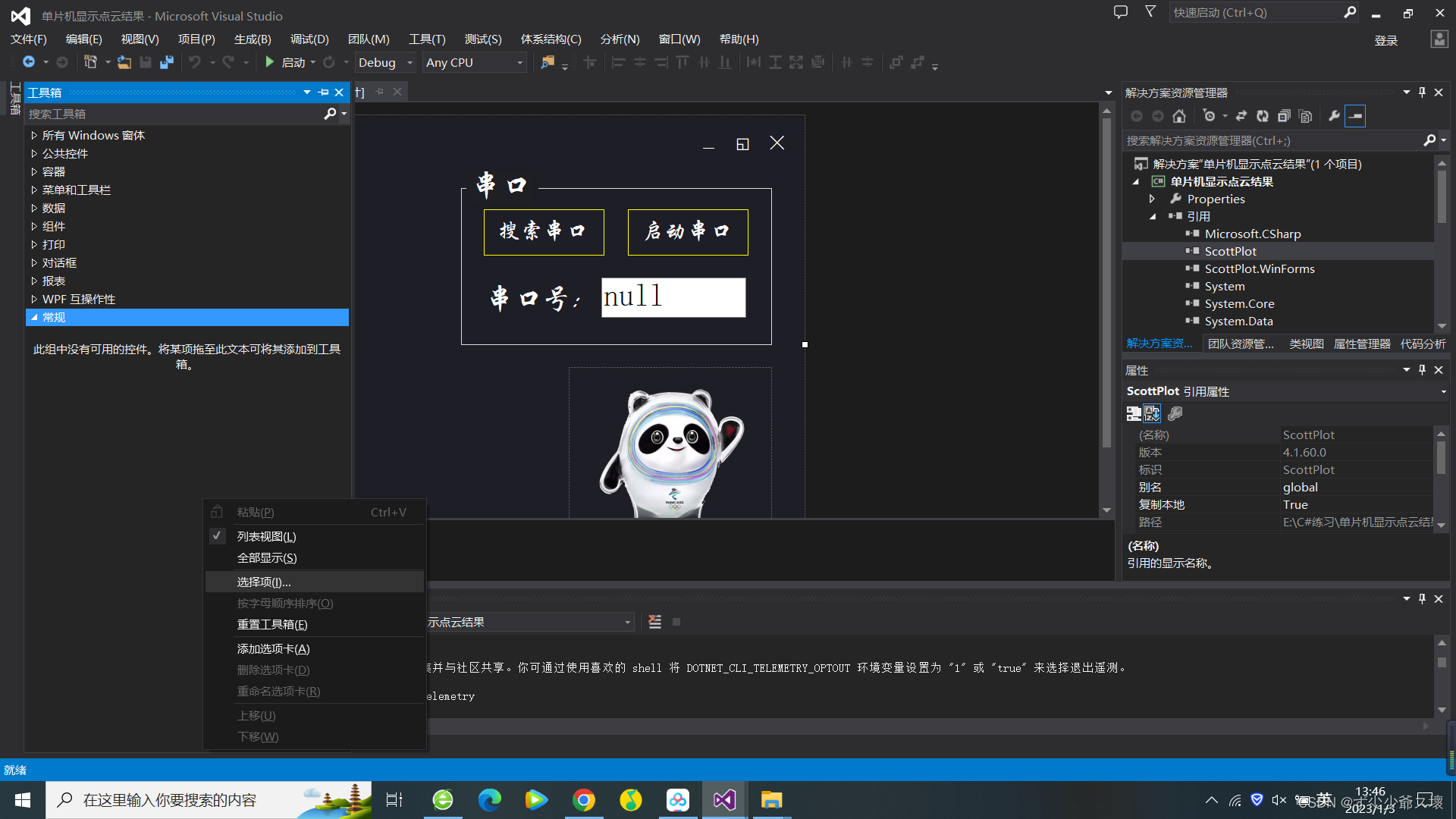Screen dimensions: 1456x819
Task: Click the 启动串口 button on the form
Action: coord(688,232)
